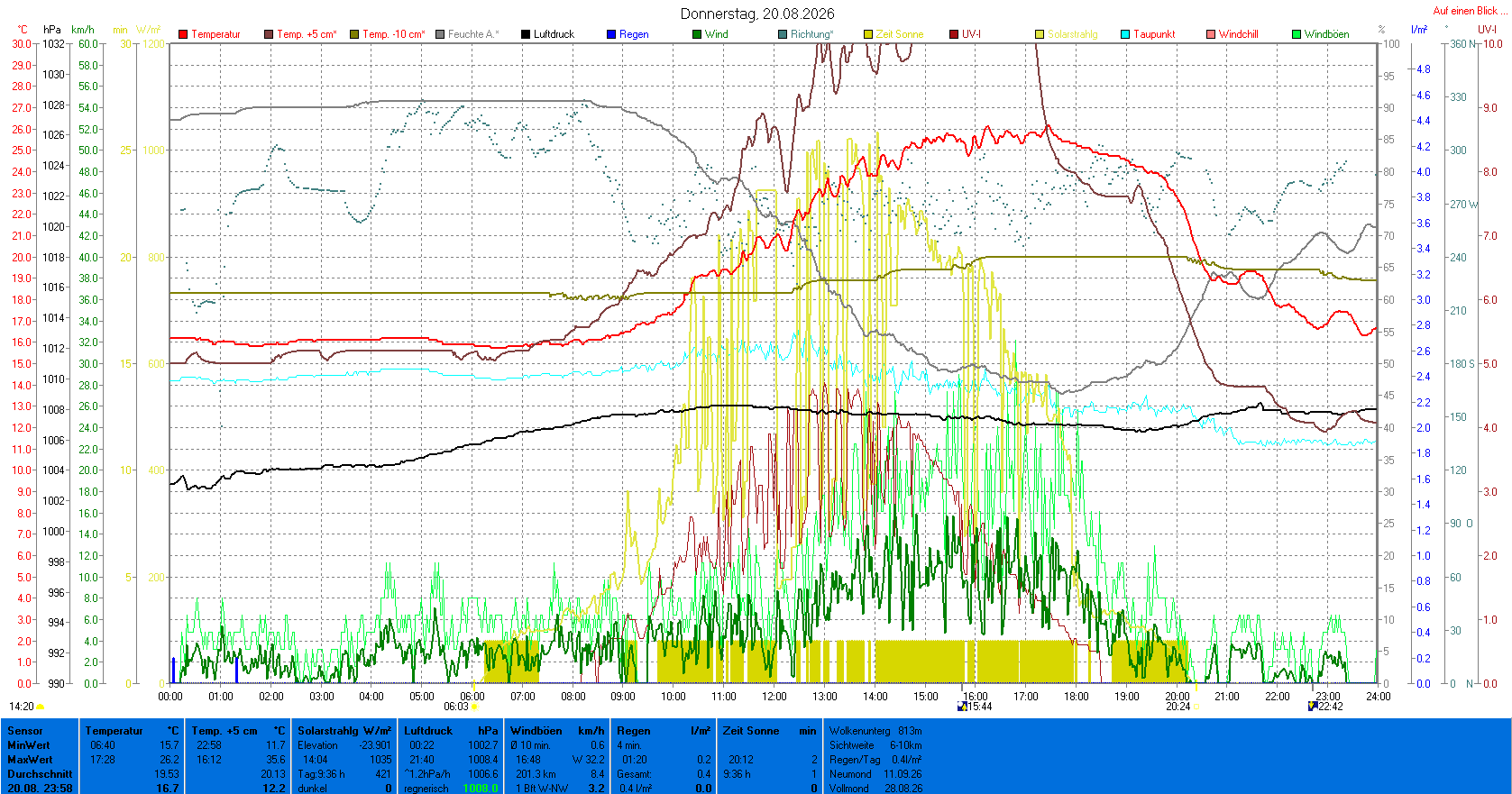Select the 'Richtung*' legend label

(812, 34)
